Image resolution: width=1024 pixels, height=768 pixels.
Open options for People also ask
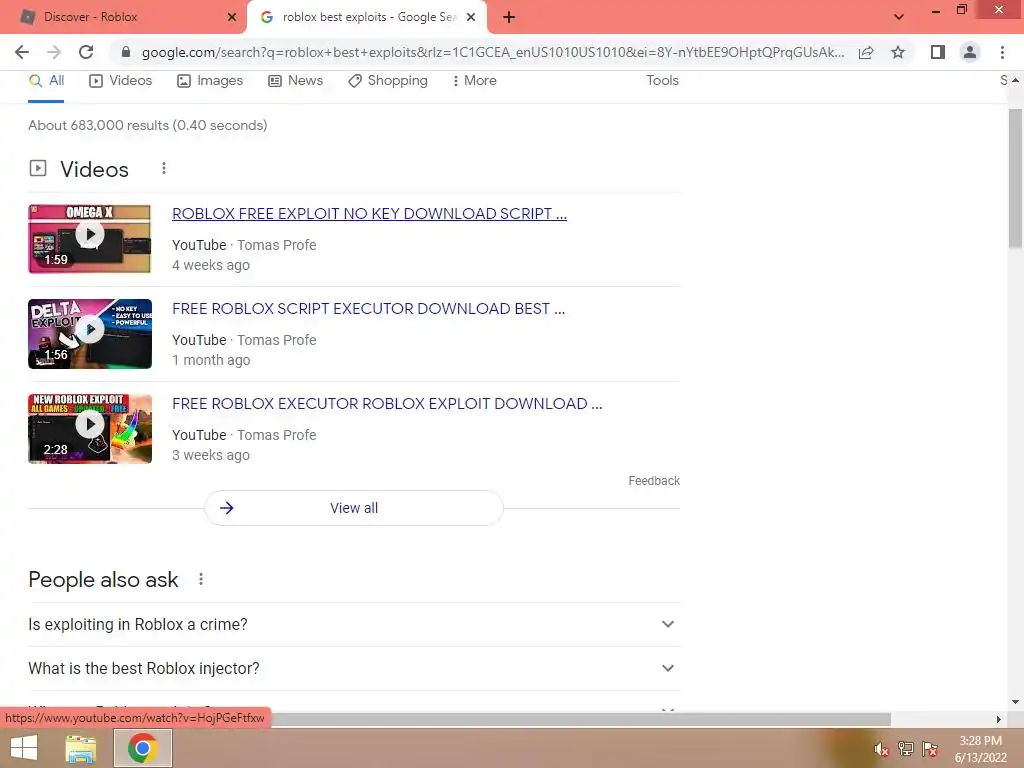click(x=201, y=579)
